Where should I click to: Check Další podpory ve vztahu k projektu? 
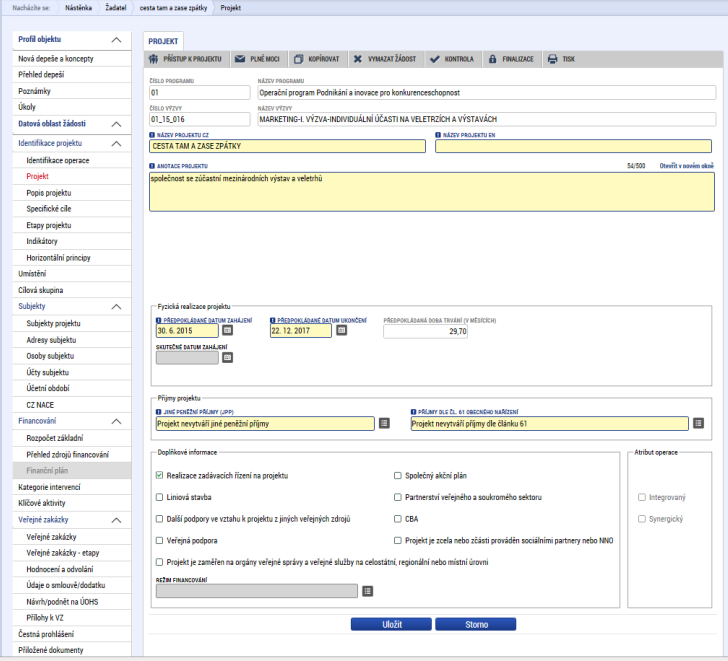(160, 519)
